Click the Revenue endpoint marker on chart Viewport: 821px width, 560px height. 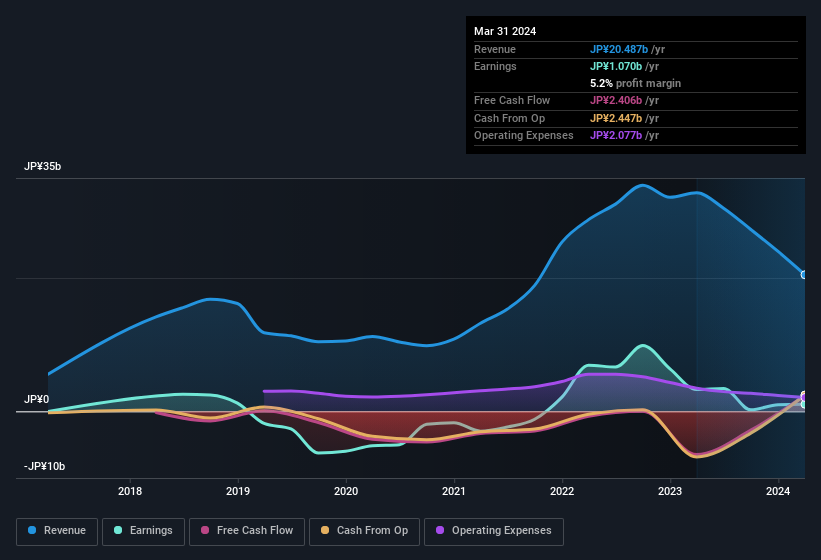point(804,275)
